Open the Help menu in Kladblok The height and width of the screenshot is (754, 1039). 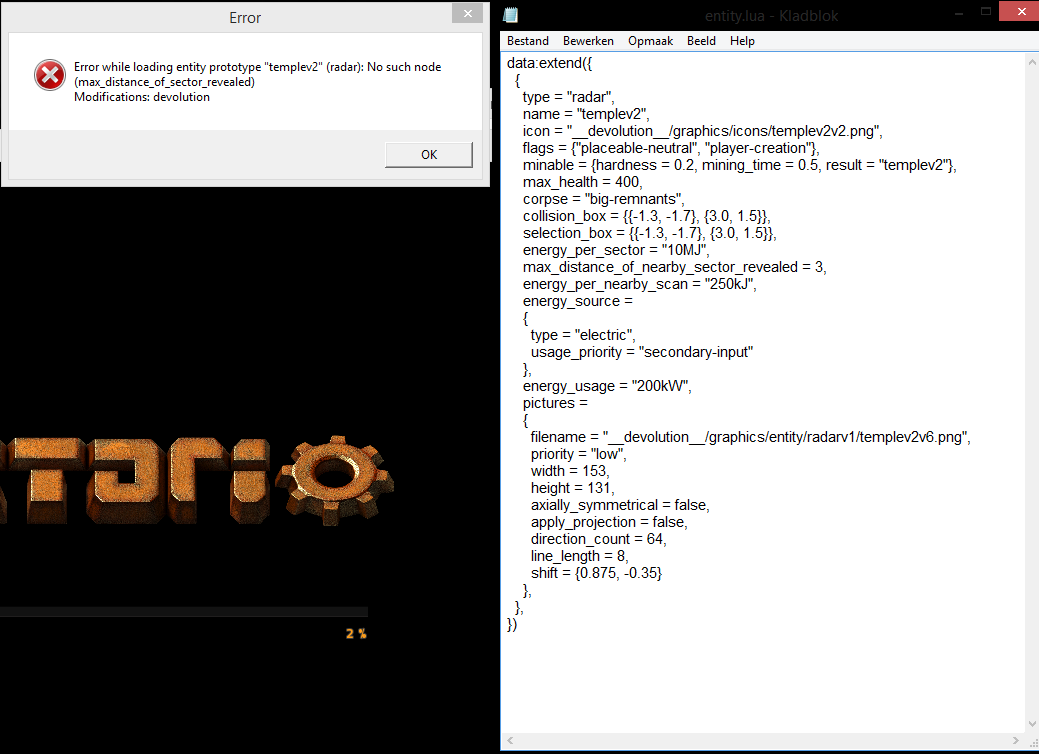point(742,41)
